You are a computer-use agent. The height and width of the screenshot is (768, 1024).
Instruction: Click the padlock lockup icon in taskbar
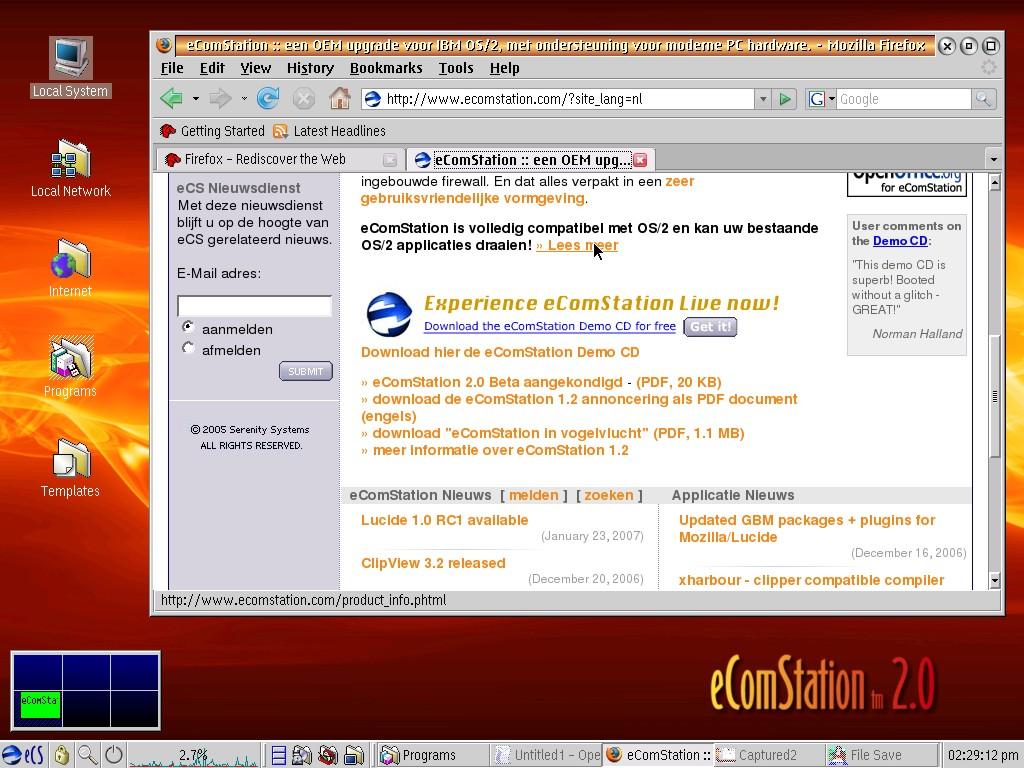point(61,756)
